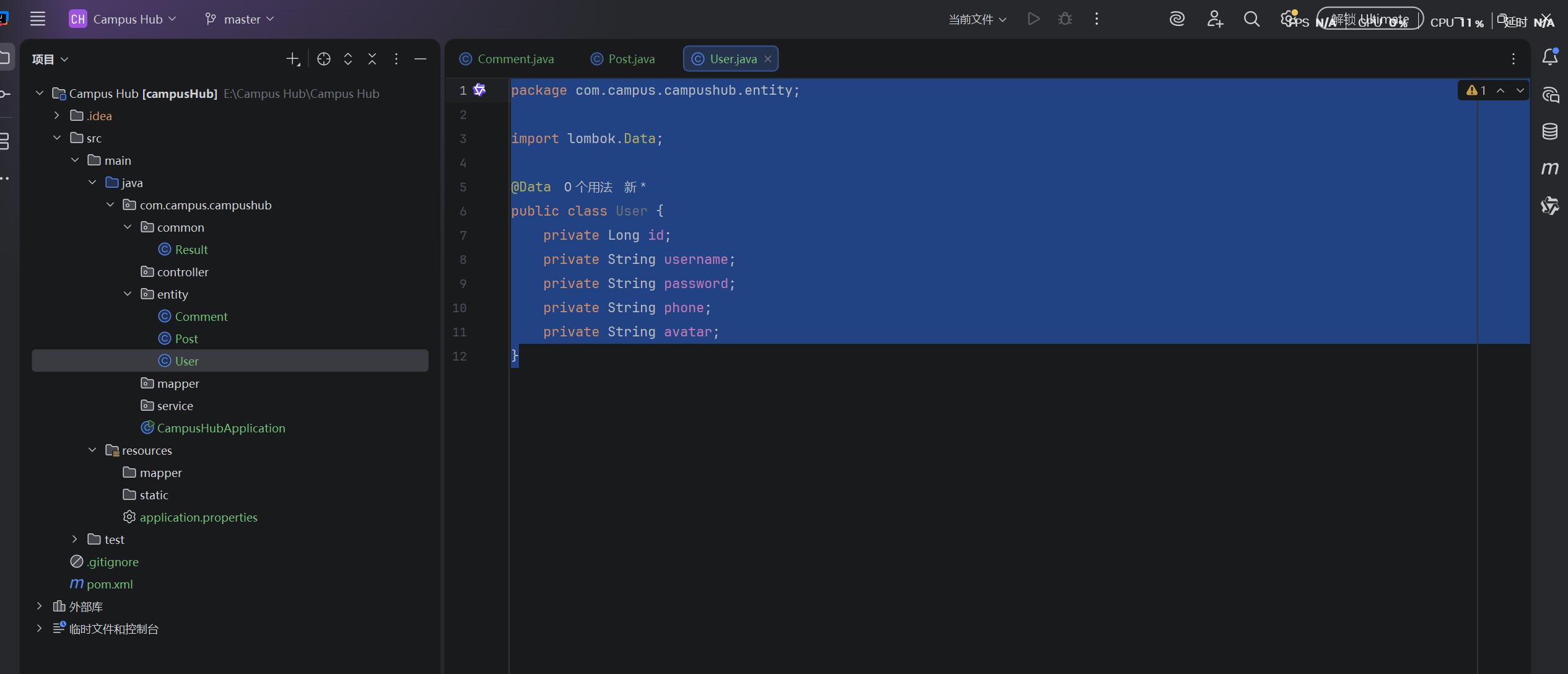Screen dimensions: 1568x674
Task: Expand the .idea folder
Action: tap(57, 115)
